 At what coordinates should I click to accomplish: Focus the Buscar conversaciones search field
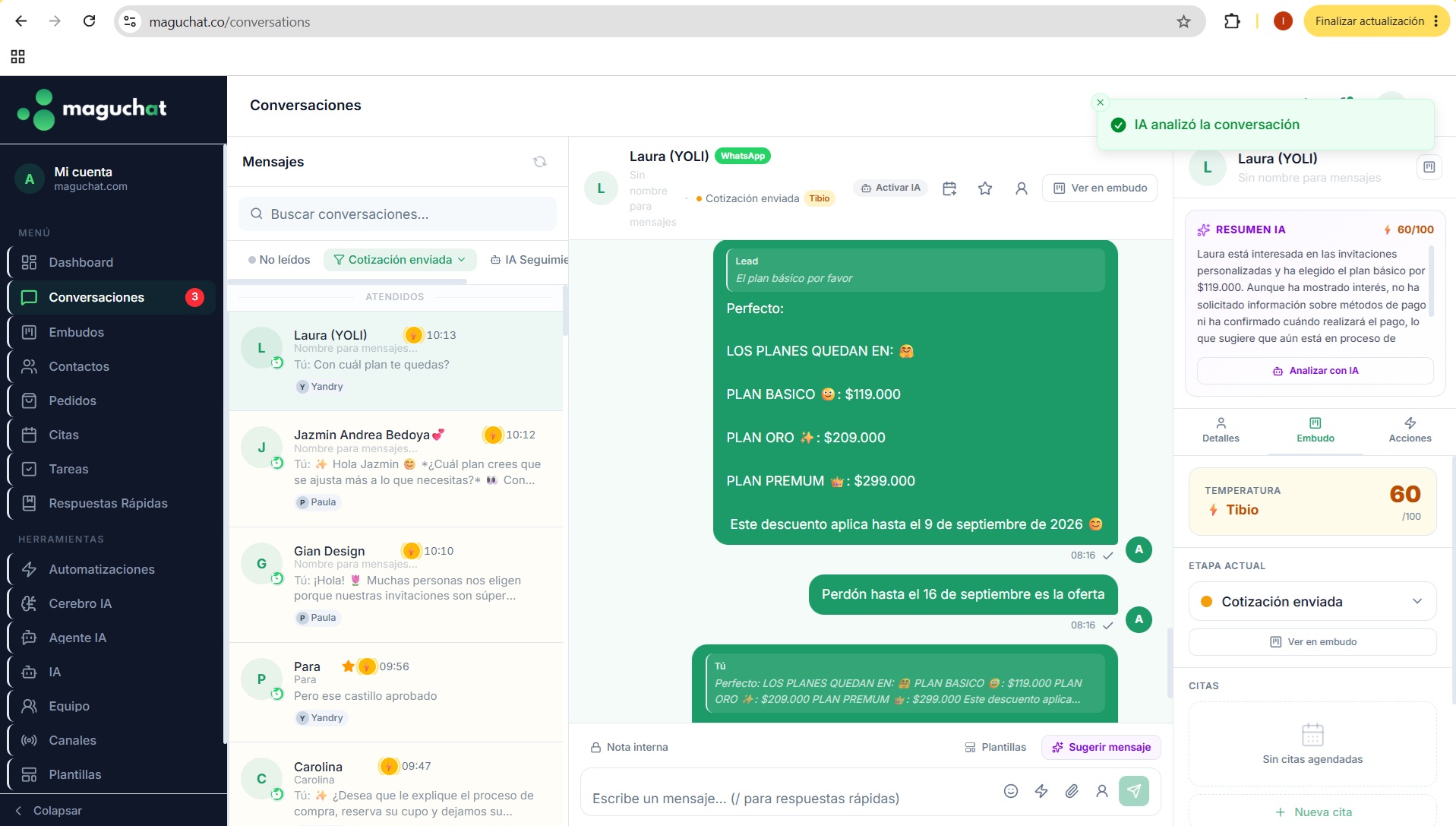tap(397, 214)
